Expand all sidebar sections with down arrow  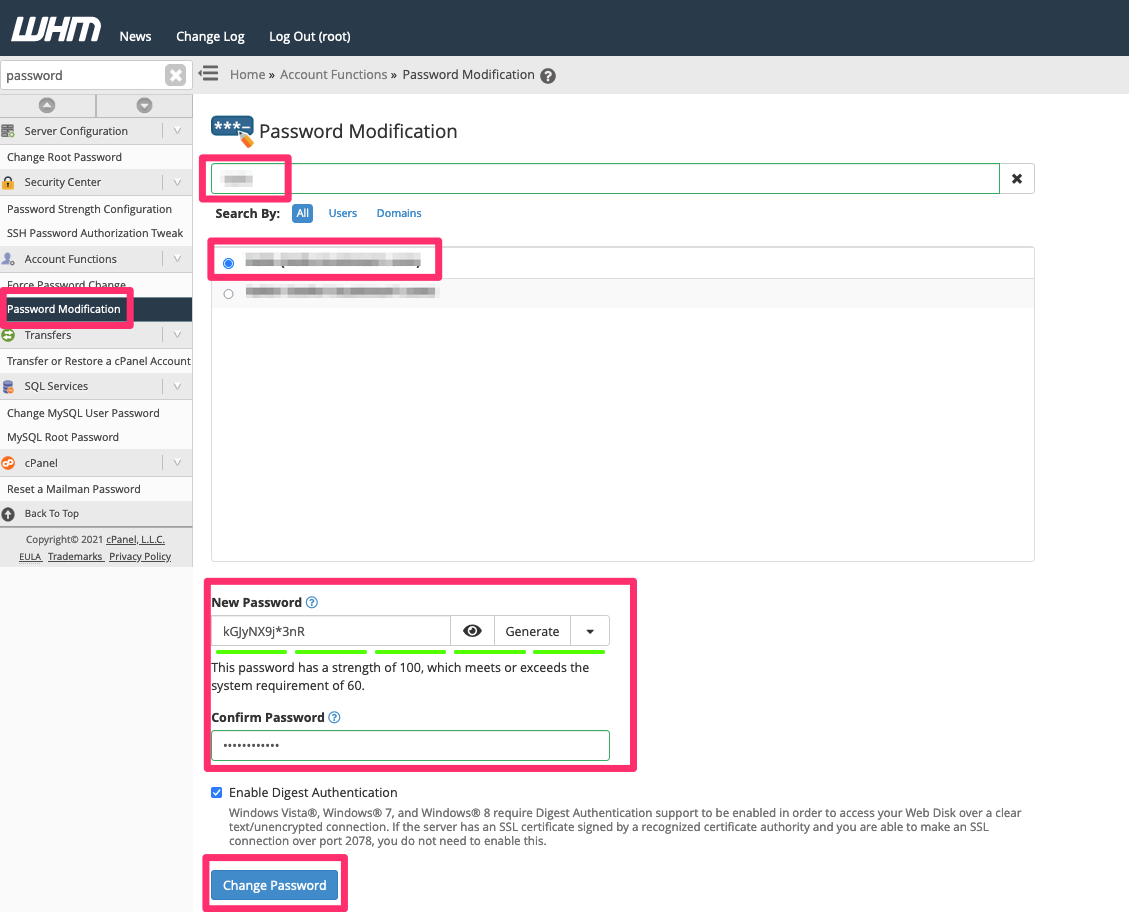pos(145,105)
